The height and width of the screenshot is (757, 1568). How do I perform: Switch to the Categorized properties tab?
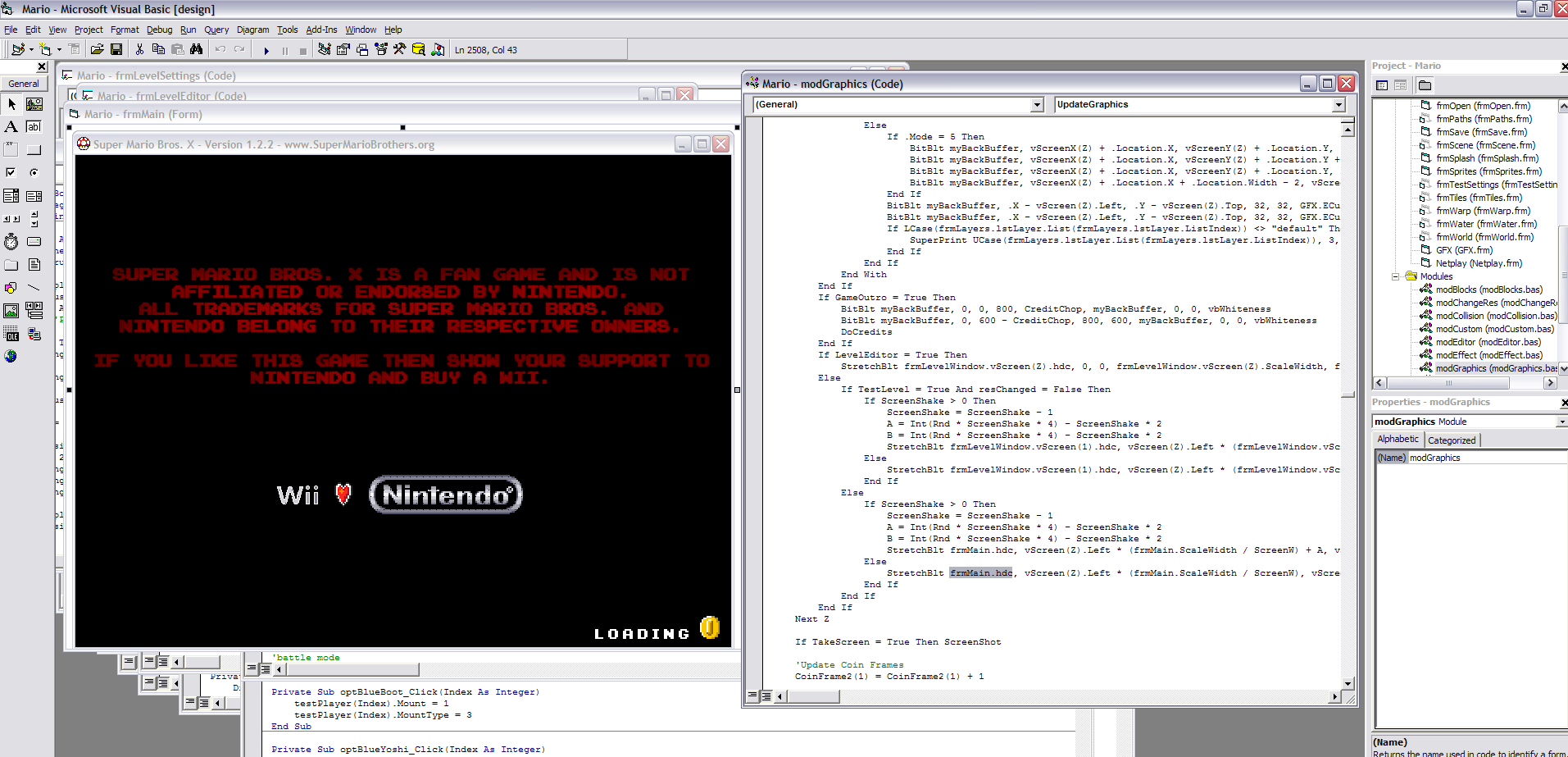[x=1452, y=440]
